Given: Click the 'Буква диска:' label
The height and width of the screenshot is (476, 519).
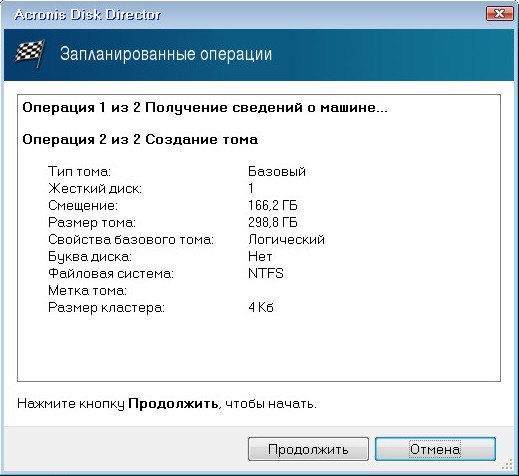Looking at the screenshot, I should point(90,256).
